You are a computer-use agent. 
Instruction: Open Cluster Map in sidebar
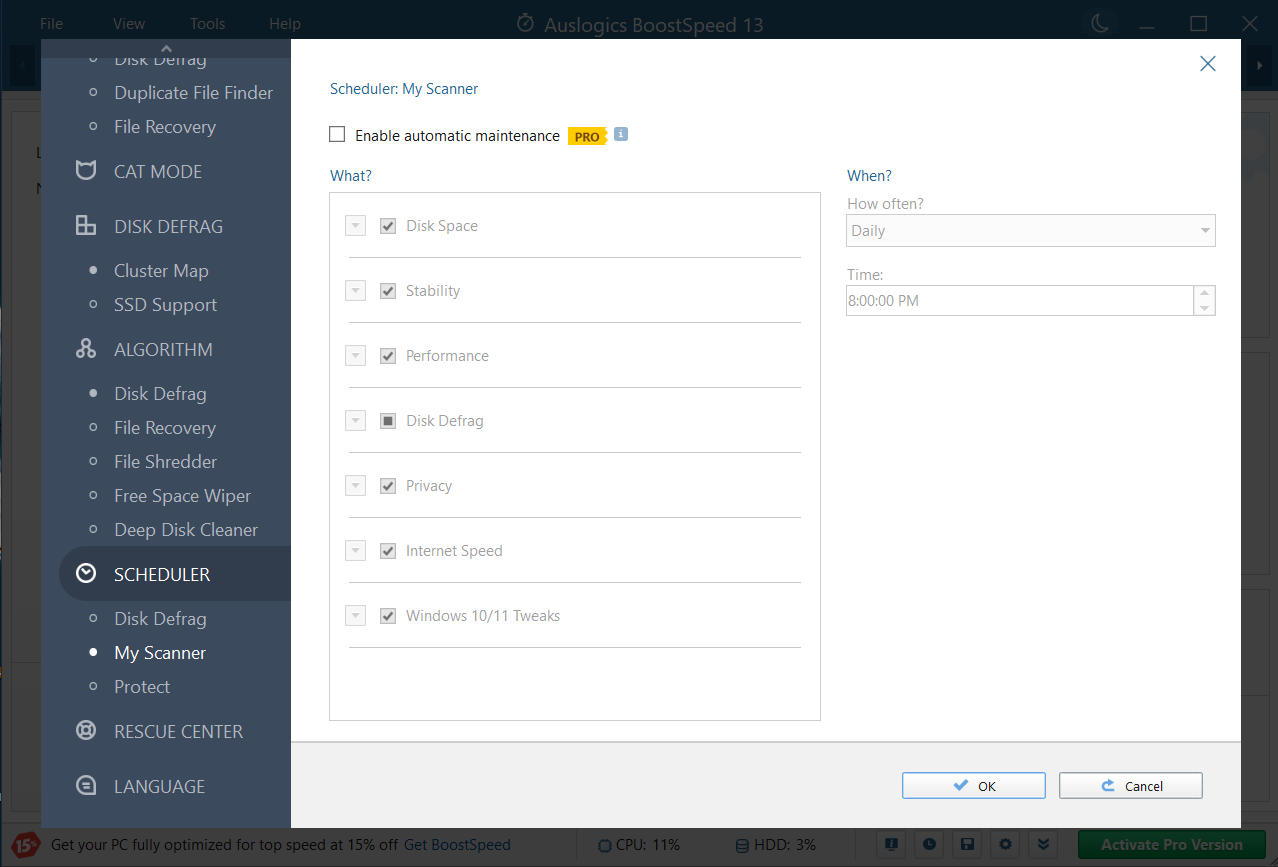(x=161, y=271)
